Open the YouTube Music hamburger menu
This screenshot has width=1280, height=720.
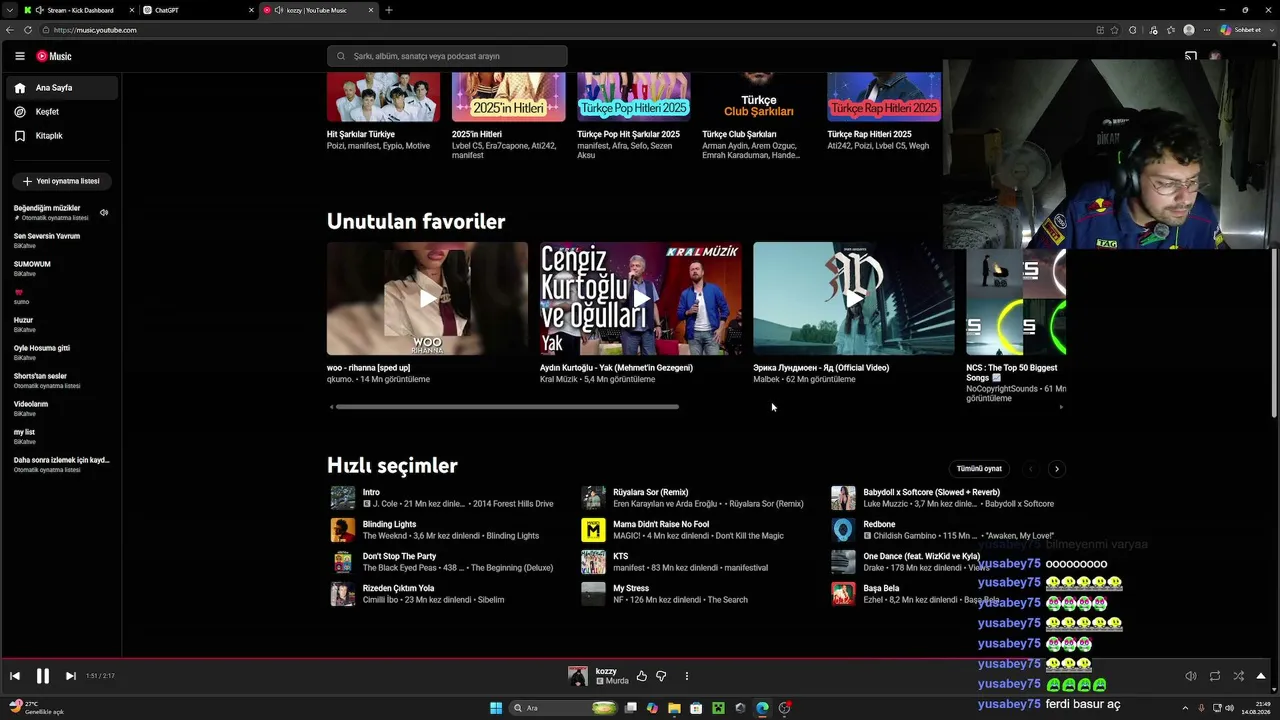coord(19,57)
